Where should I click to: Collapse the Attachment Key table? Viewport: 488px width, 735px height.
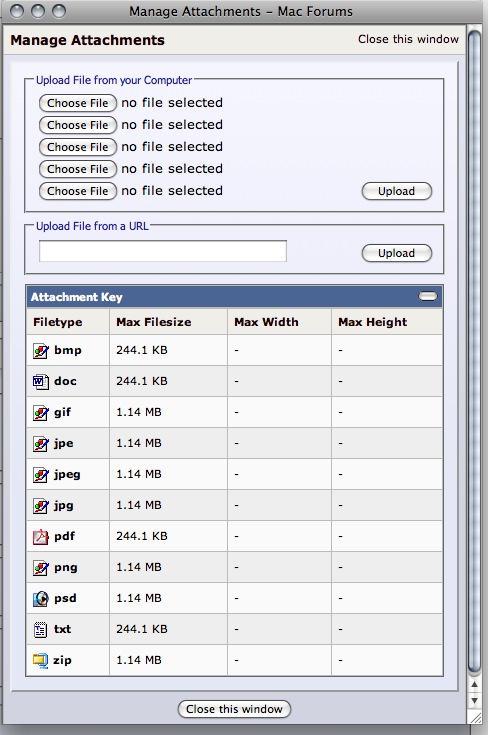click(428, 296)
